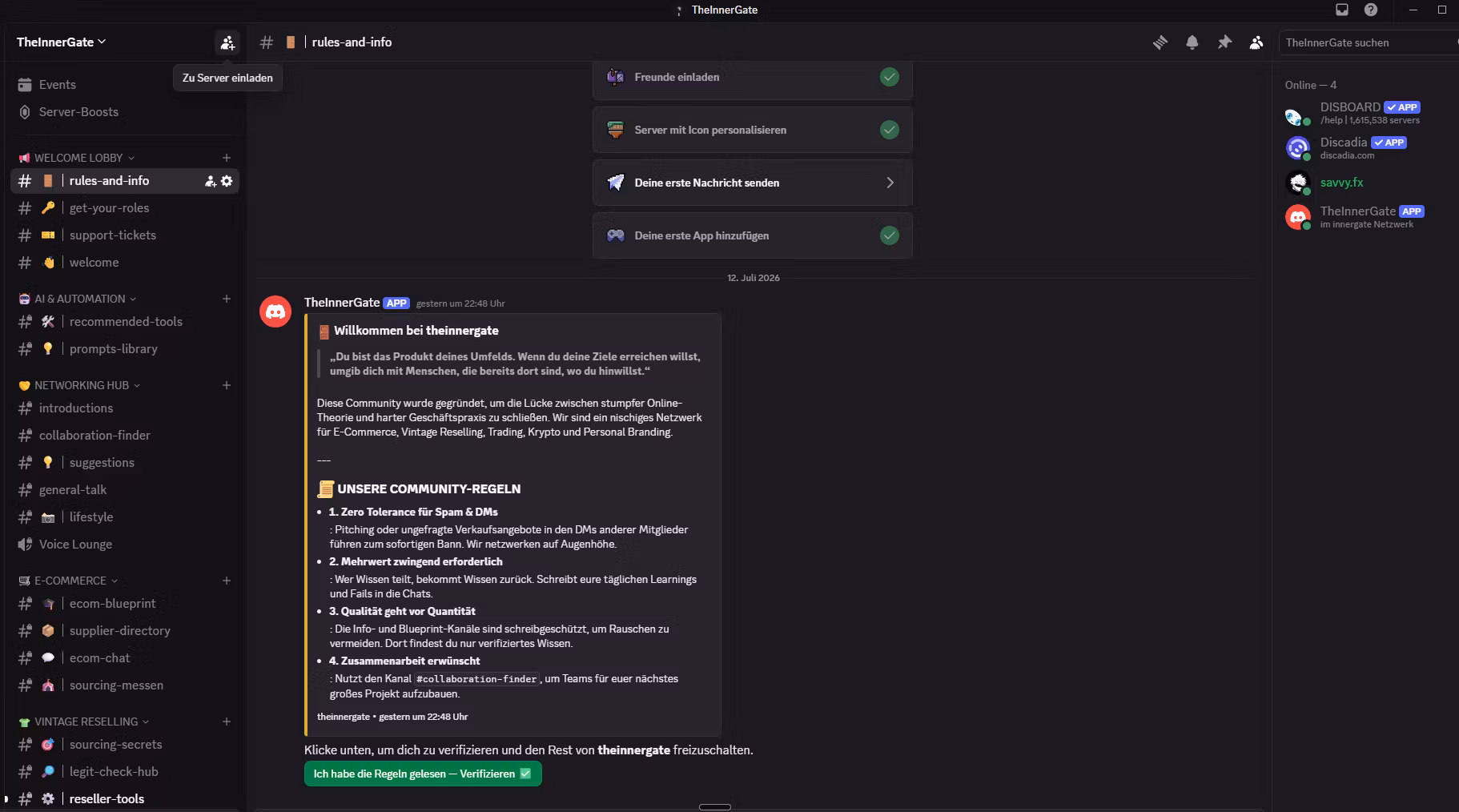Toggle the member list icon
The width and height of the screenshot is (1459, 812).
pos(1256,42)
